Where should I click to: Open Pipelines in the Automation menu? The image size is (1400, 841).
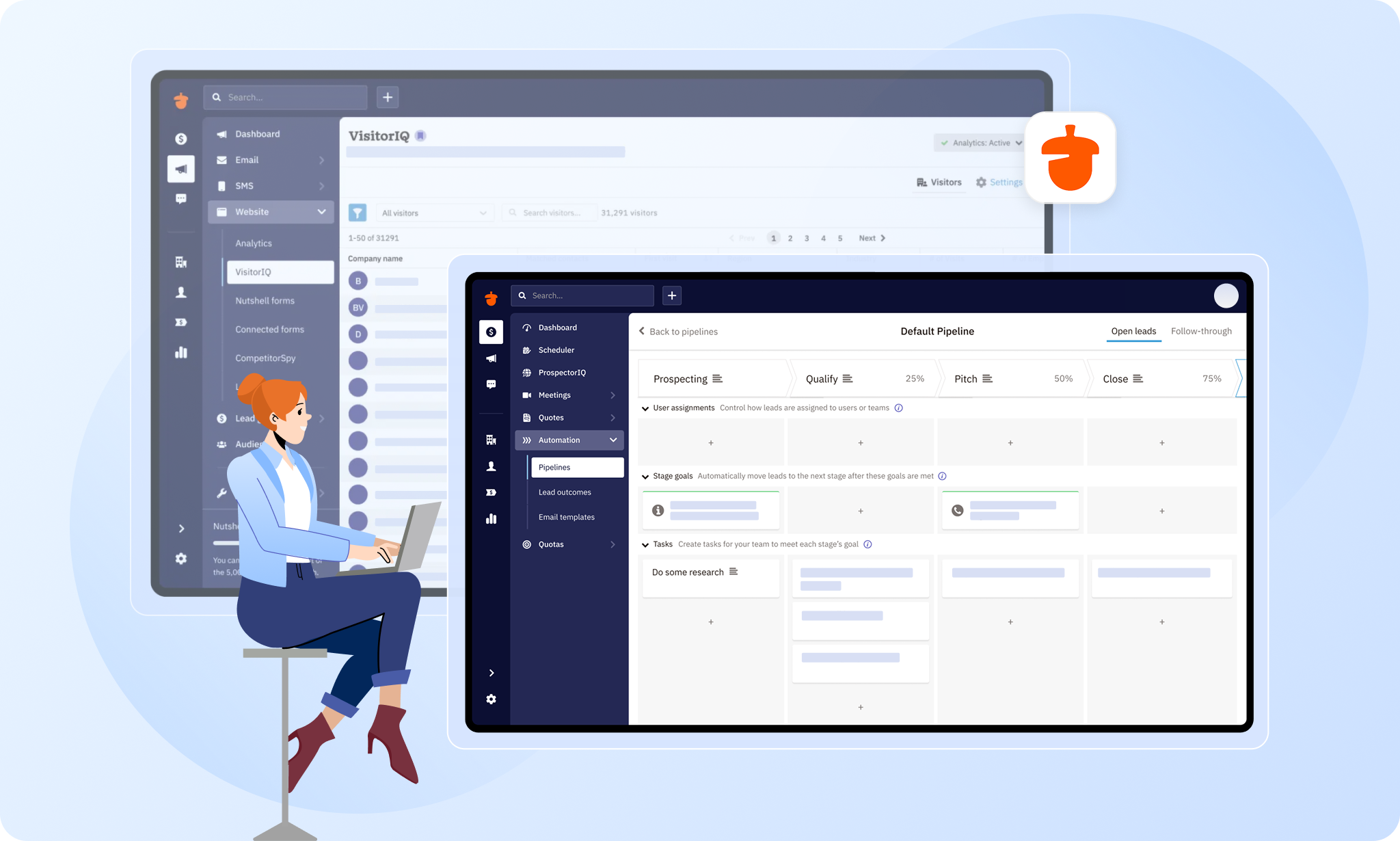[577, 468]
